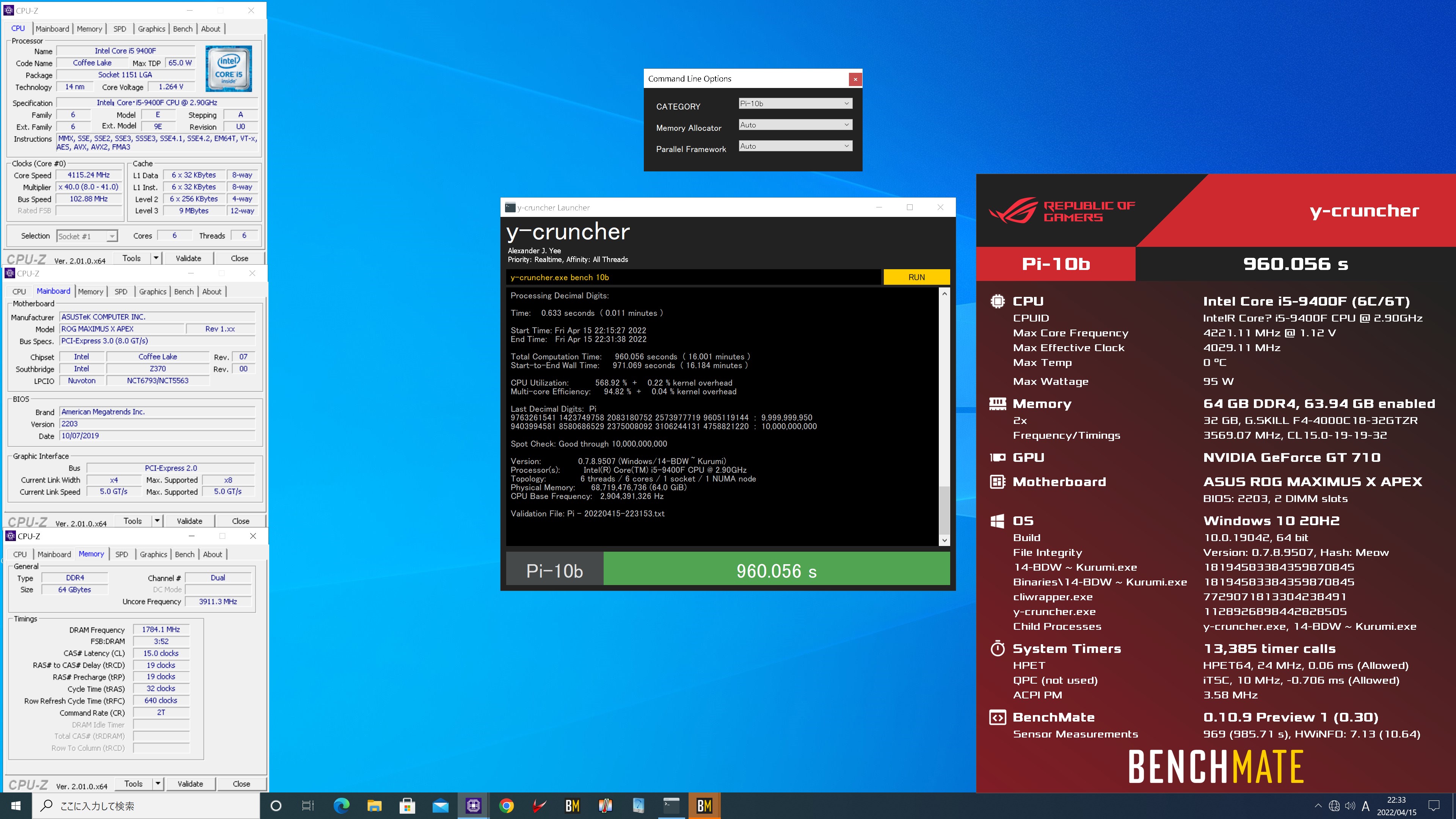Click the y-cruncher.exe bench 10b command field
1456x819 pixels.
point(693,277)
